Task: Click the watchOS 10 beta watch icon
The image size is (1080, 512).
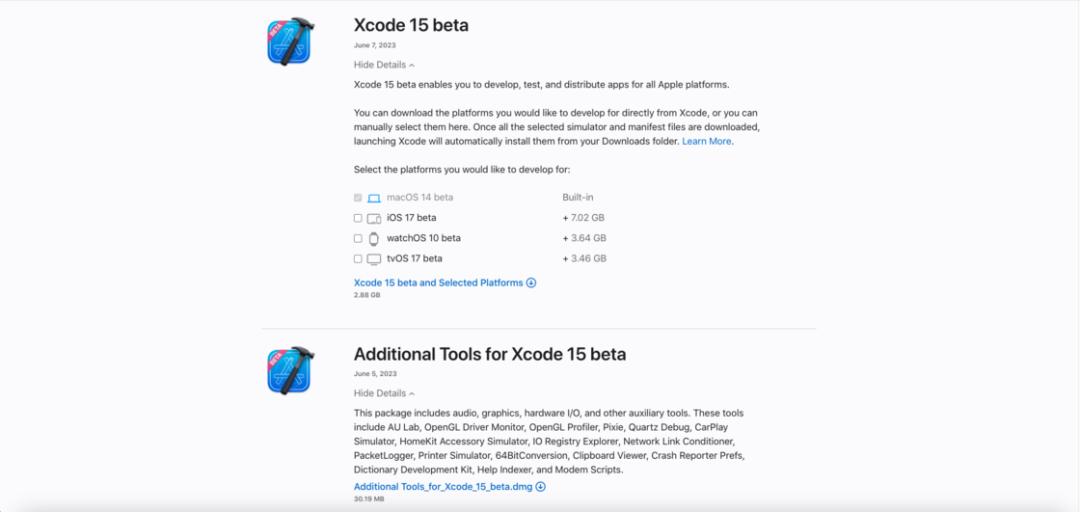Action: [374, 238]
